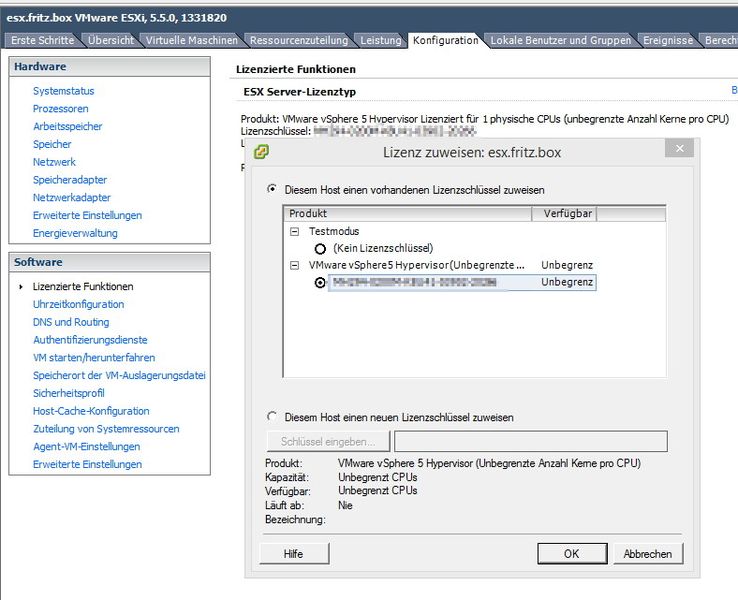The image size is (738, 600).
Task: Open the Speicher link
Action: (52, 144)
